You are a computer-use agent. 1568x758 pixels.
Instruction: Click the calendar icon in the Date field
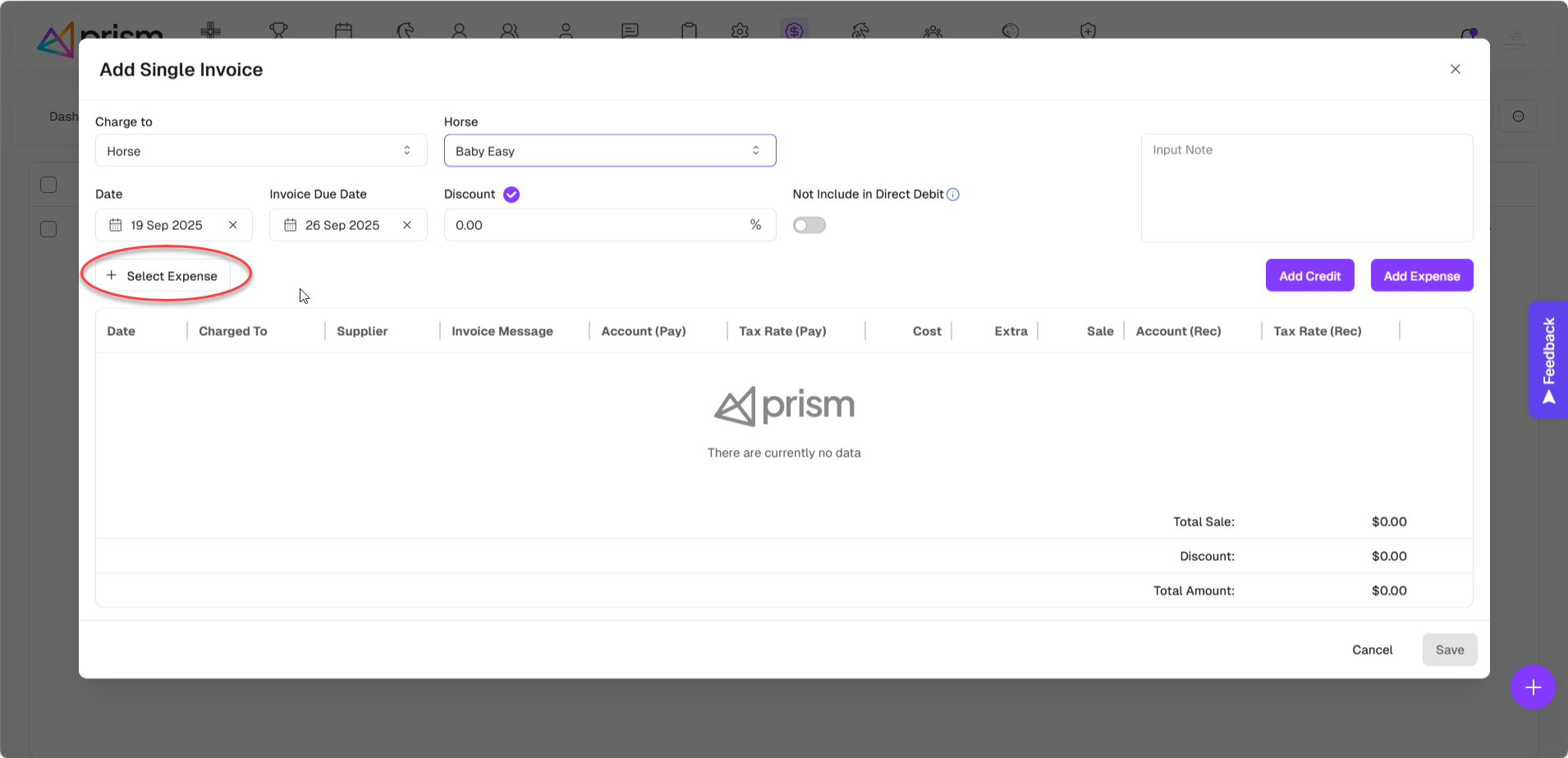coord(116,225)
